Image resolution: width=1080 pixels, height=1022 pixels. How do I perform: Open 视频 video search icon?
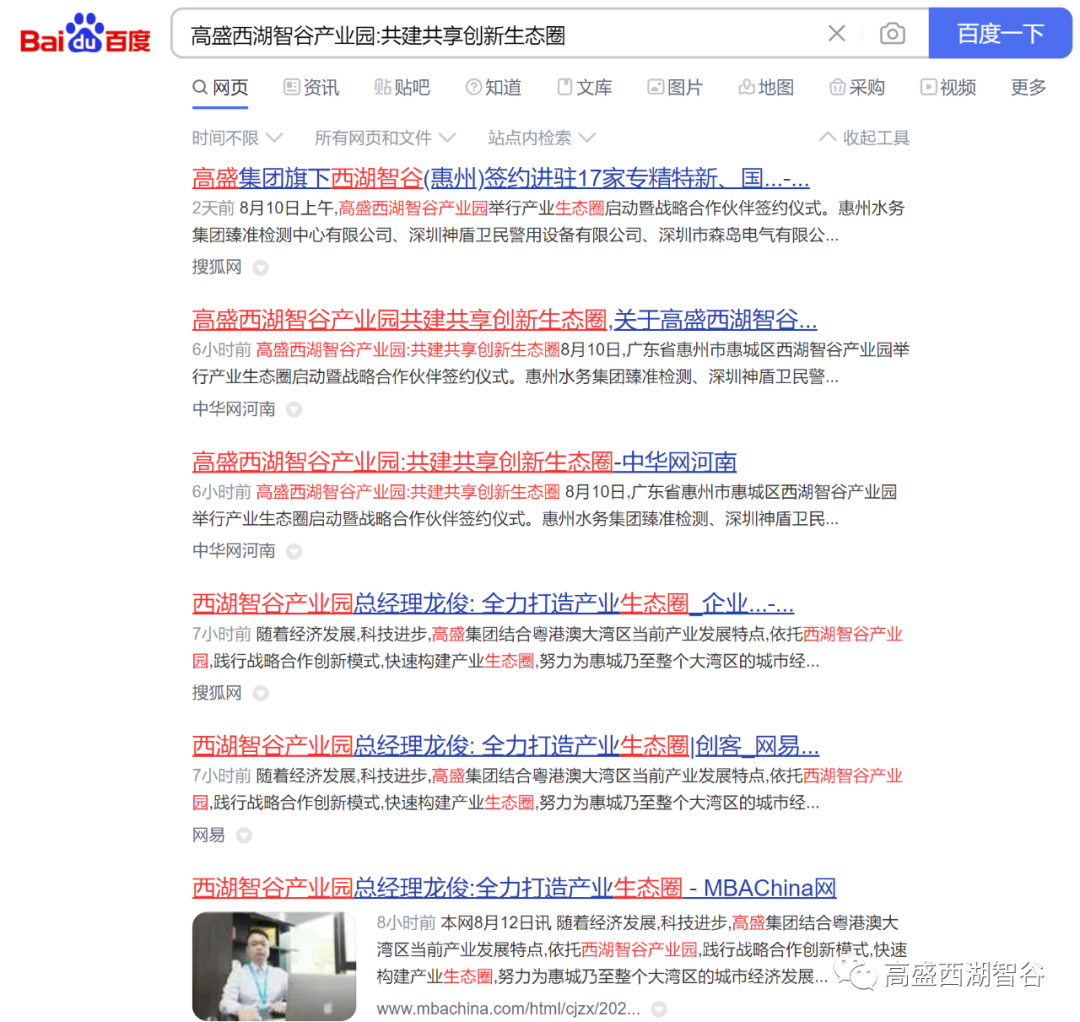[x=947, y=88]
